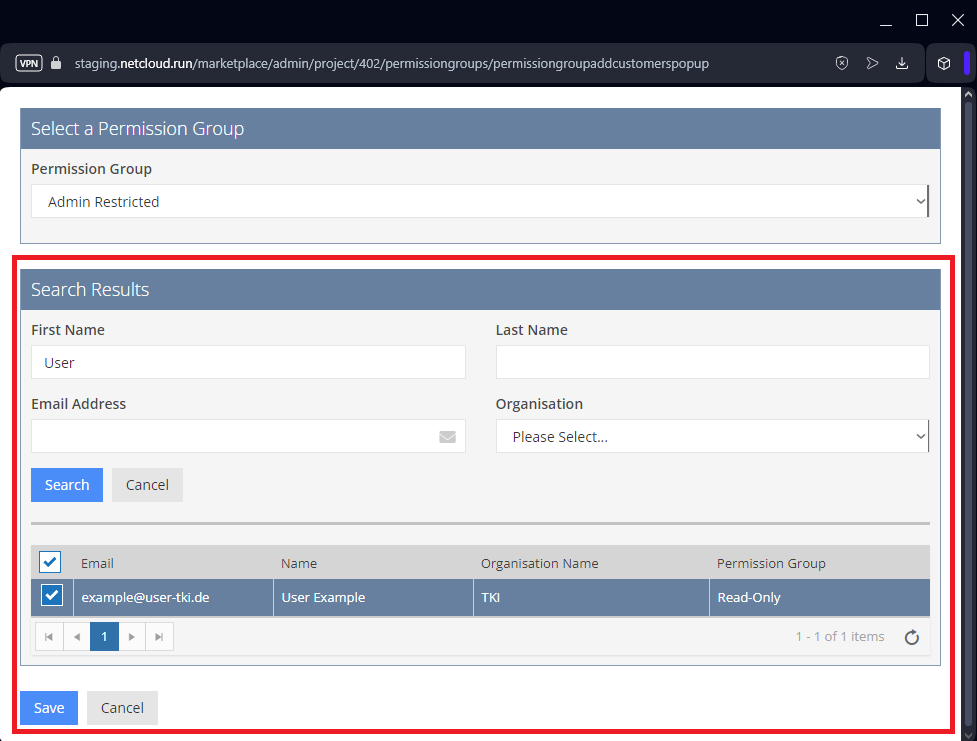The width and height of the screenshot is (977, 741).
Task: Click the send/flow arrow icon in address bar
Action: pyautogui.click(x=872, y=63)
